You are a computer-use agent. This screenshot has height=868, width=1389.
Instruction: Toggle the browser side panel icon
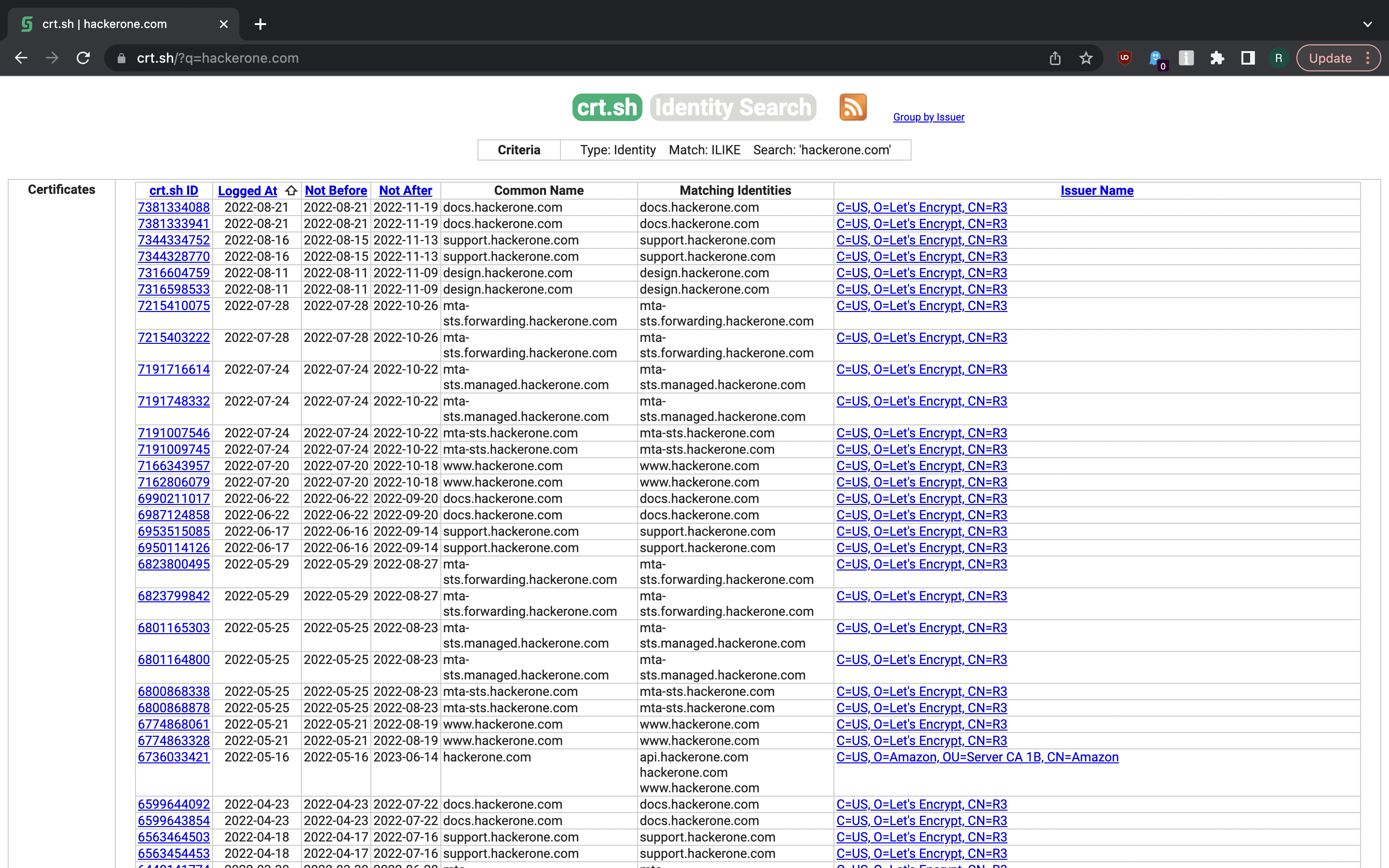pyautogui.click(x=1248, y=58)
